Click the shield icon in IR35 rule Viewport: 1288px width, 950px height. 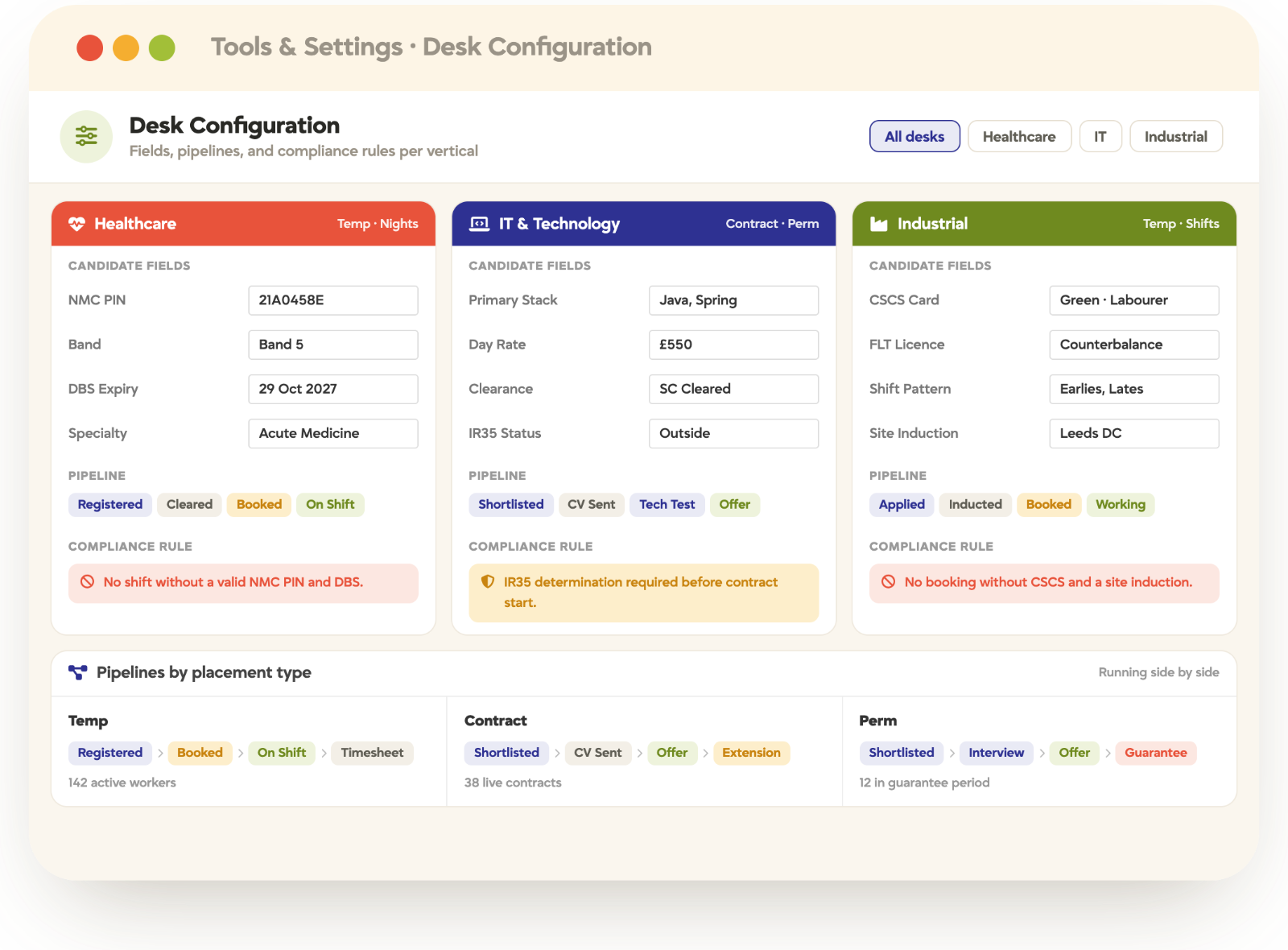[x=488, y=582]
